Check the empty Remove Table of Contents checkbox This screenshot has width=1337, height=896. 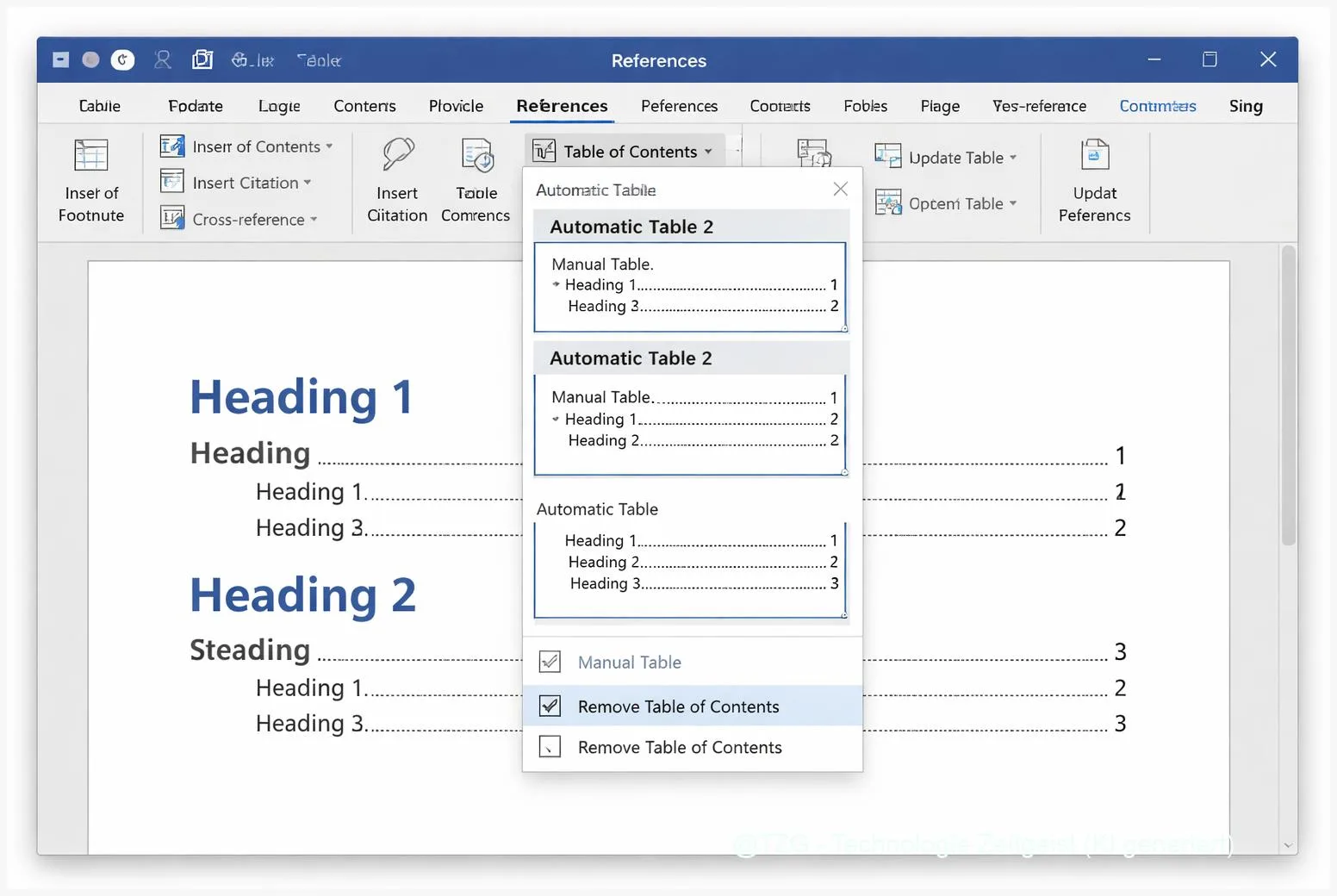pyautogui.click(x=550, y=747)
